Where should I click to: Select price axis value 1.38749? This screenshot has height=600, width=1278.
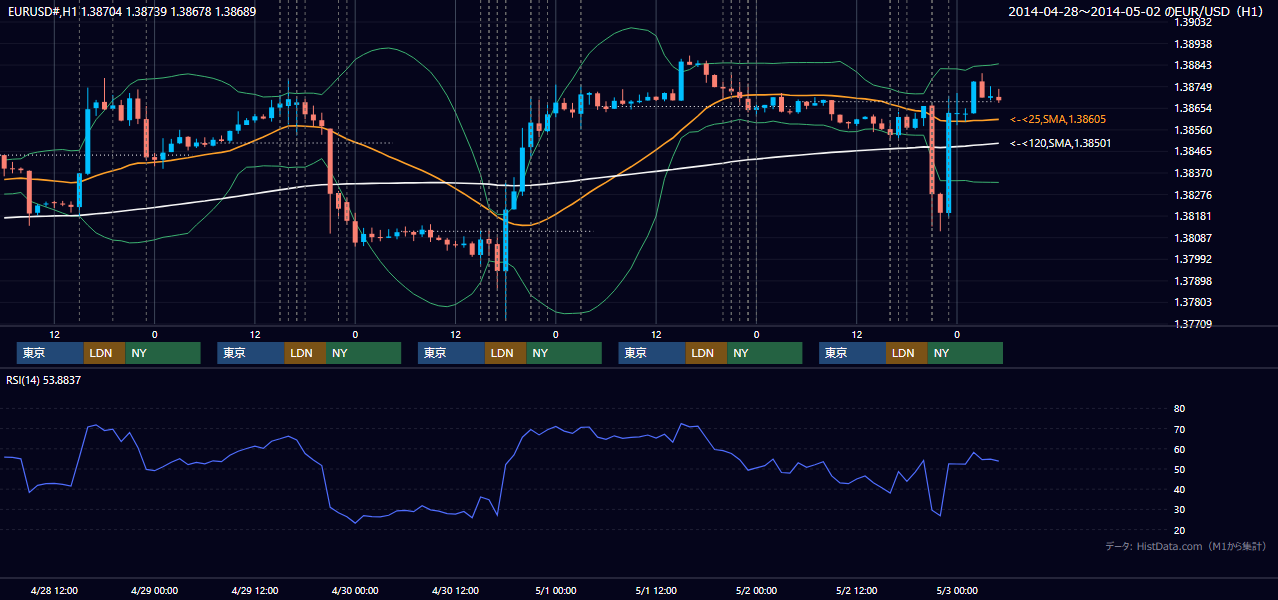click(x=1192, y=87)
